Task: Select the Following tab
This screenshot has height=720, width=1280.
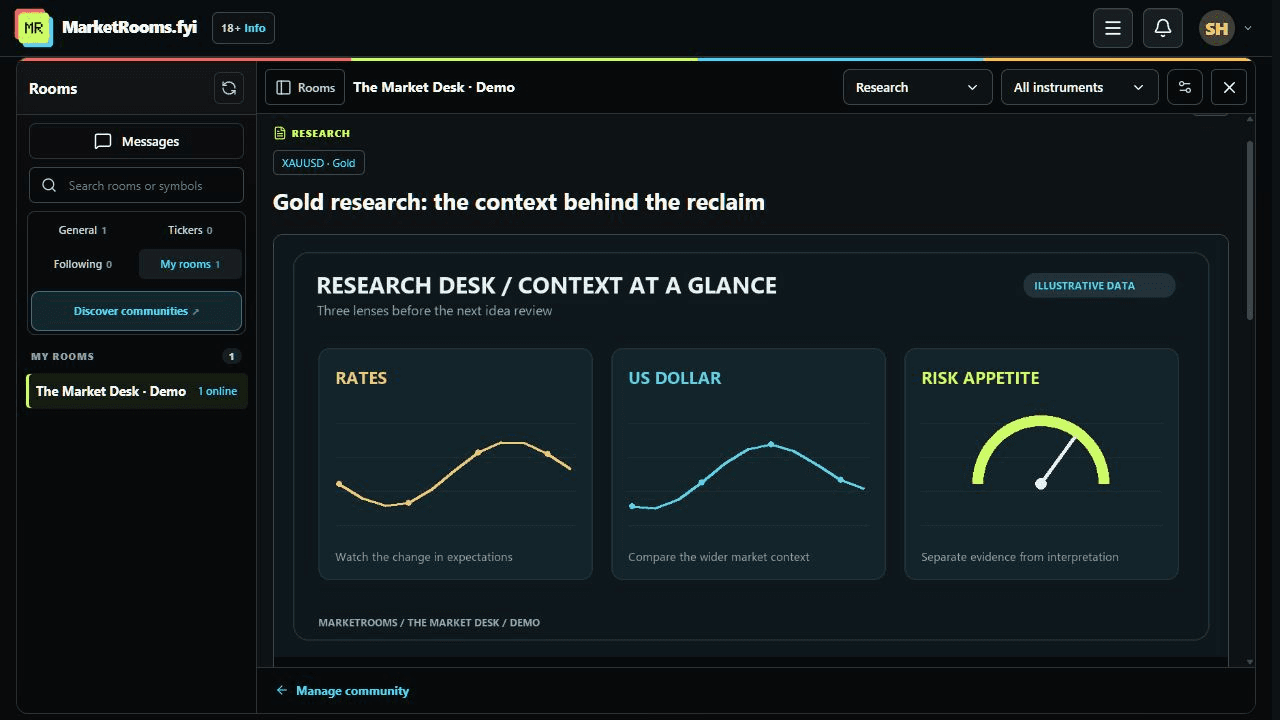Action: 82,264
